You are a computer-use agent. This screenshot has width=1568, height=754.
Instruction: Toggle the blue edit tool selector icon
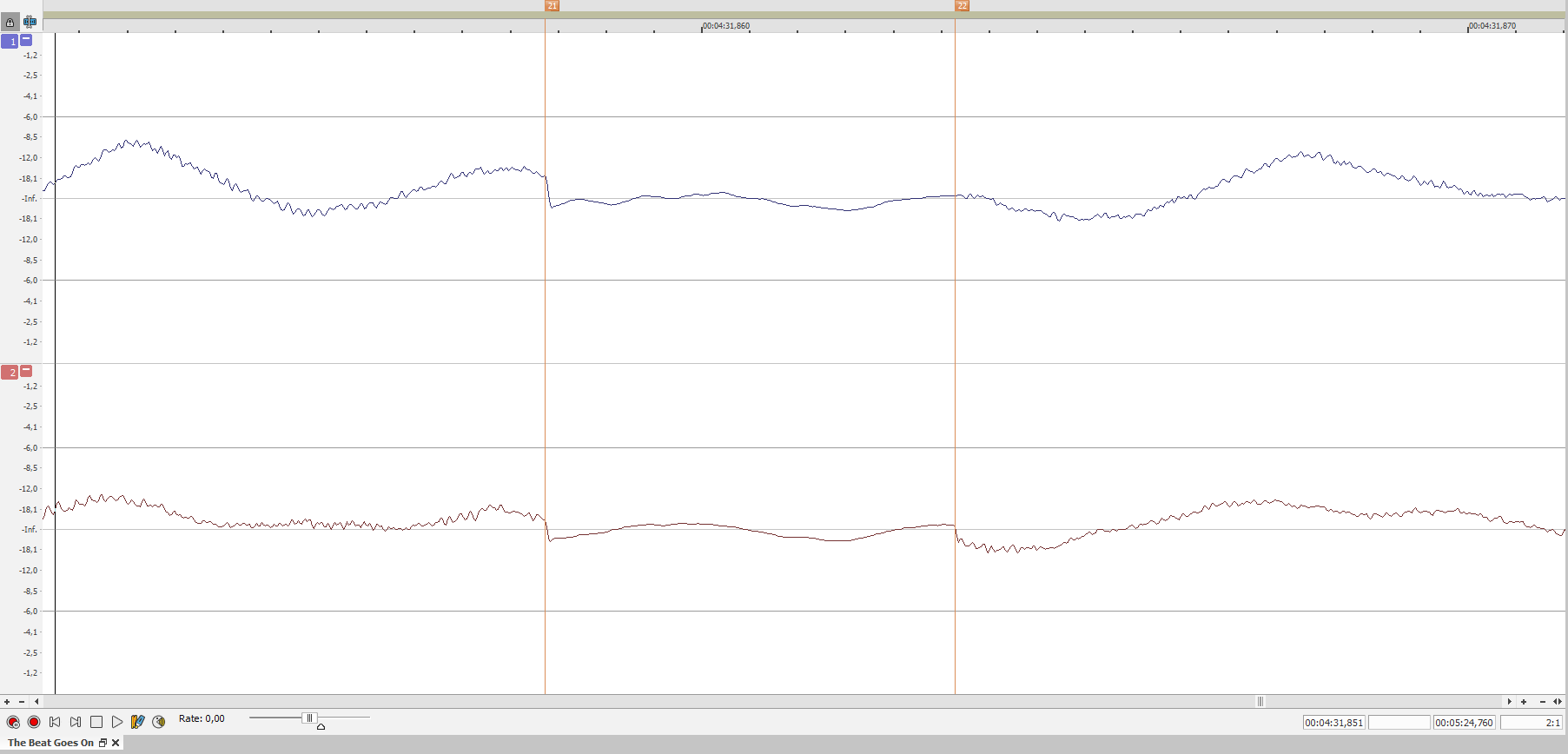pyautogui.click(x=30, y=22)
